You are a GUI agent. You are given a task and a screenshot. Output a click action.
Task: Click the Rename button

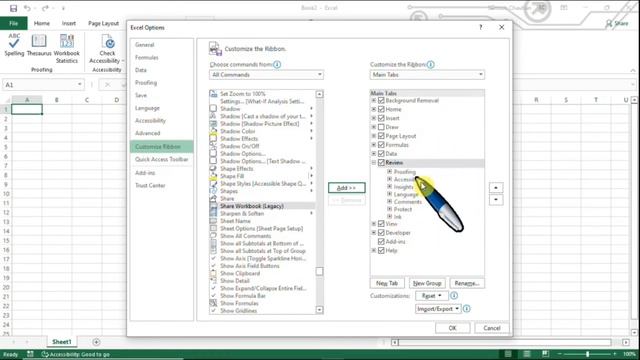point(467,283)
